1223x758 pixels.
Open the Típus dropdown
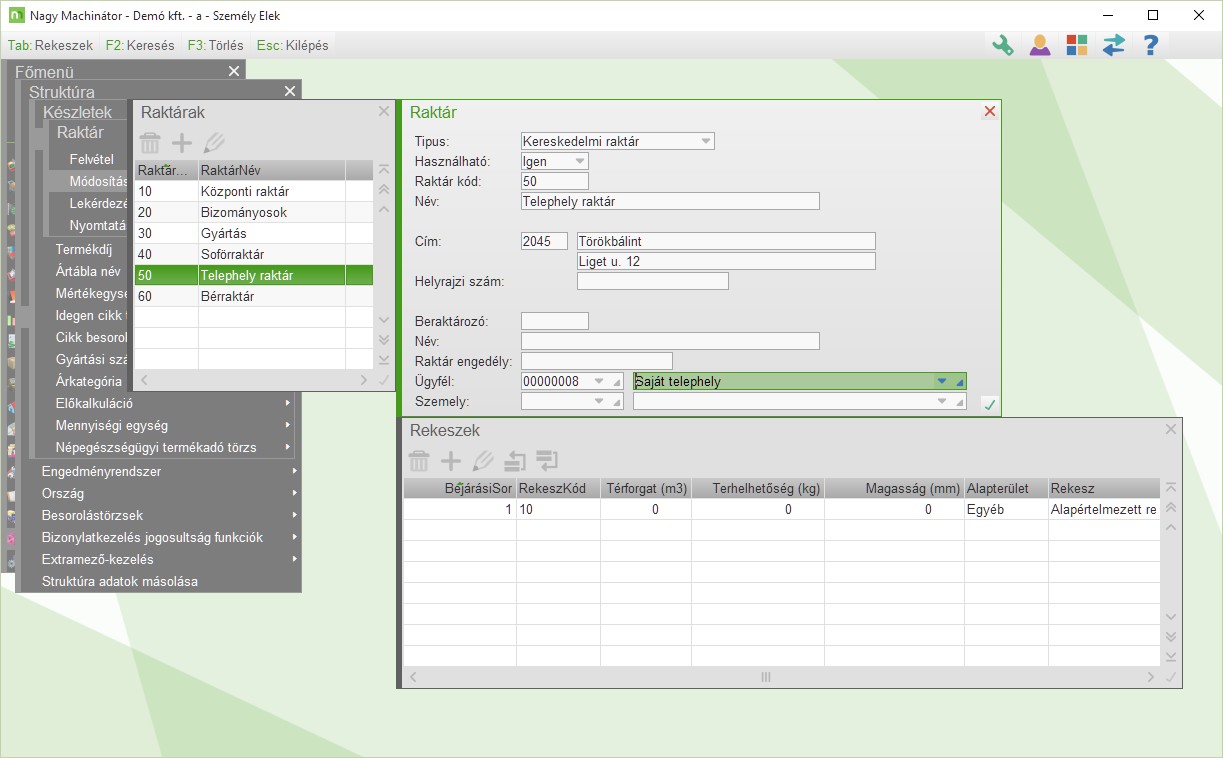(x=706, y=141)
